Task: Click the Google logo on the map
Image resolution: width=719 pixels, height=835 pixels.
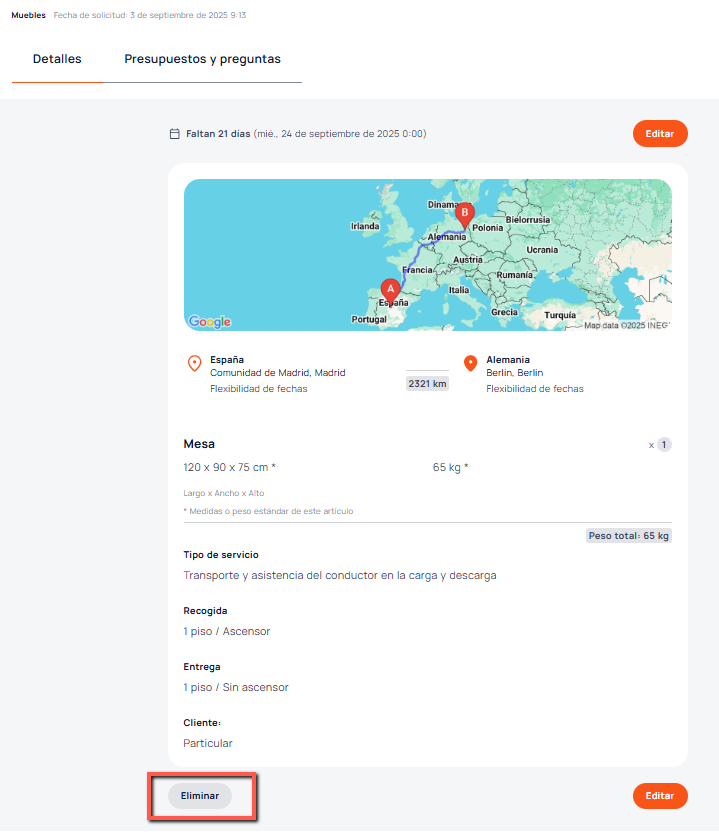Action: (210, 322)
